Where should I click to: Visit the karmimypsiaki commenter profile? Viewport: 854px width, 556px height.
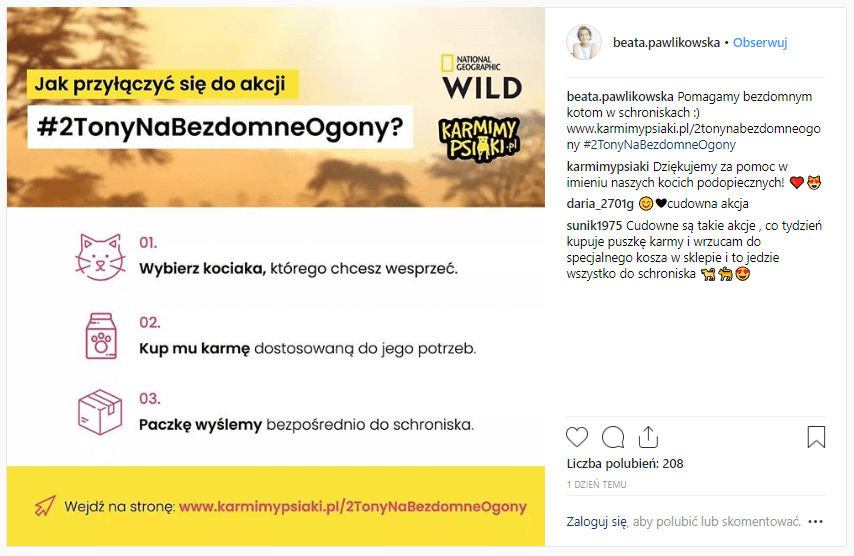pos(608,166)
